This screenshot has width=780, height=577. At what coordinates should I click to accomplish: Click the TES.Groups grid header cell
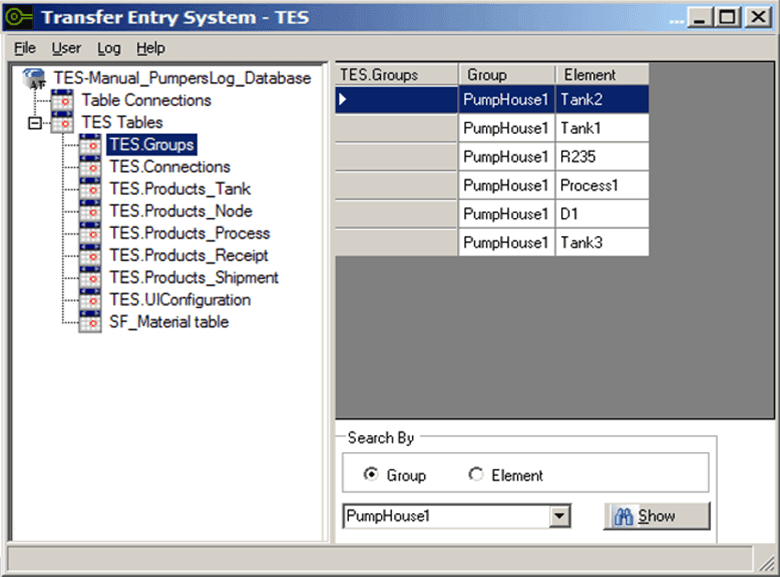[x=396, y=75]
